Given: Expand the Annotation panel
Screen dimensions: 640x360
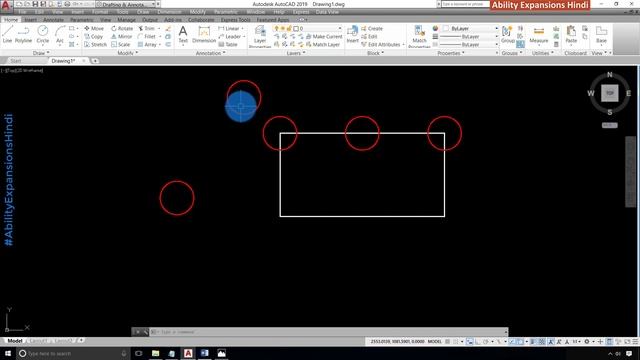Looking at the screenshot, I should pyautogui.click(x=210, y=53).
